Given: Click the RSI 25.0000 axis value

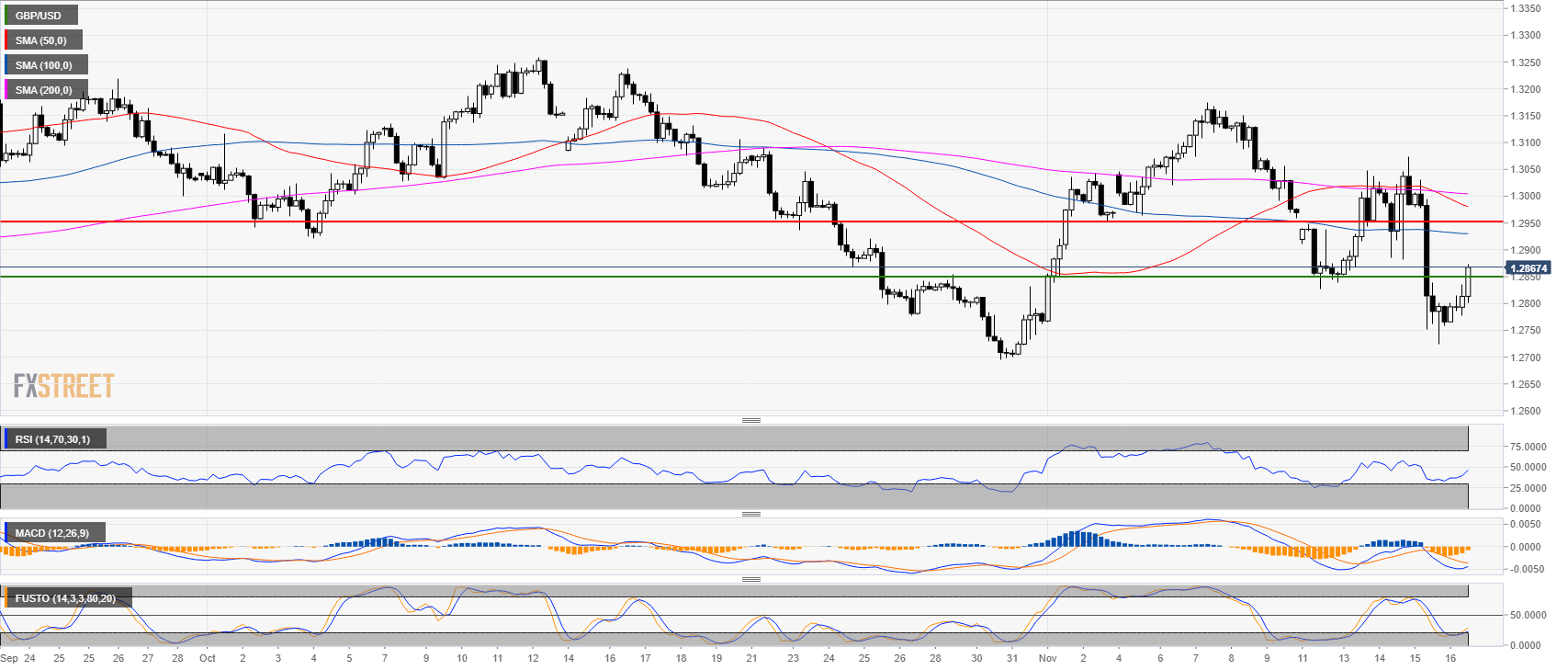Looking at the screenshot, I should point(1529,488).
